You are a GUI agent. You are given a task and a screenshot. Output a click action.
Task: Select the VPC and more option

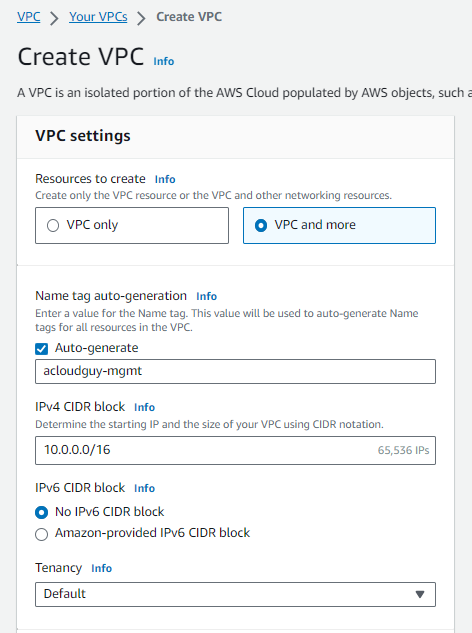[x=339, y=225]
